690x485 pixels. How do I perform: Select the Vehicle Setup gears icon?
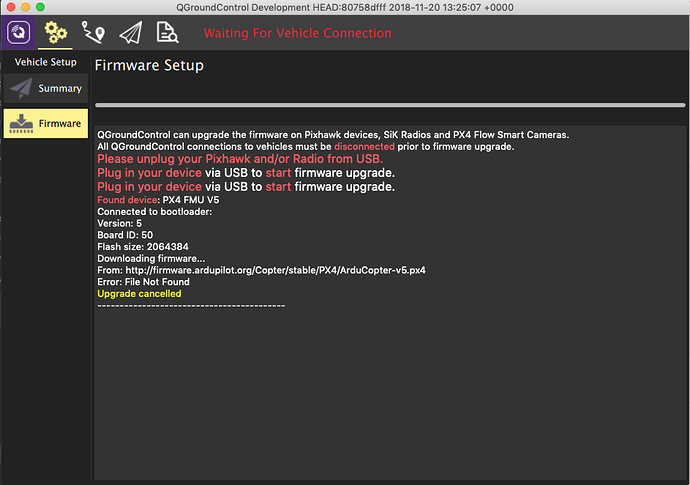tap(55, 33)
